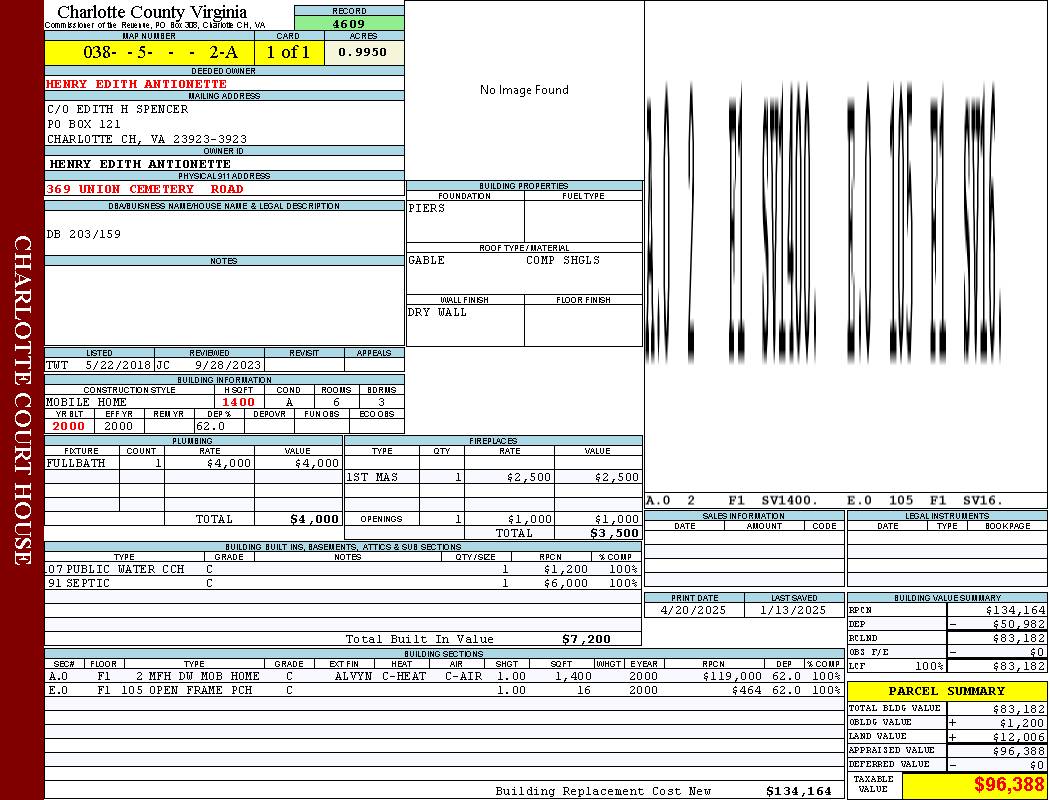Select 2 MFH DW MOB HOME section type

198,676
